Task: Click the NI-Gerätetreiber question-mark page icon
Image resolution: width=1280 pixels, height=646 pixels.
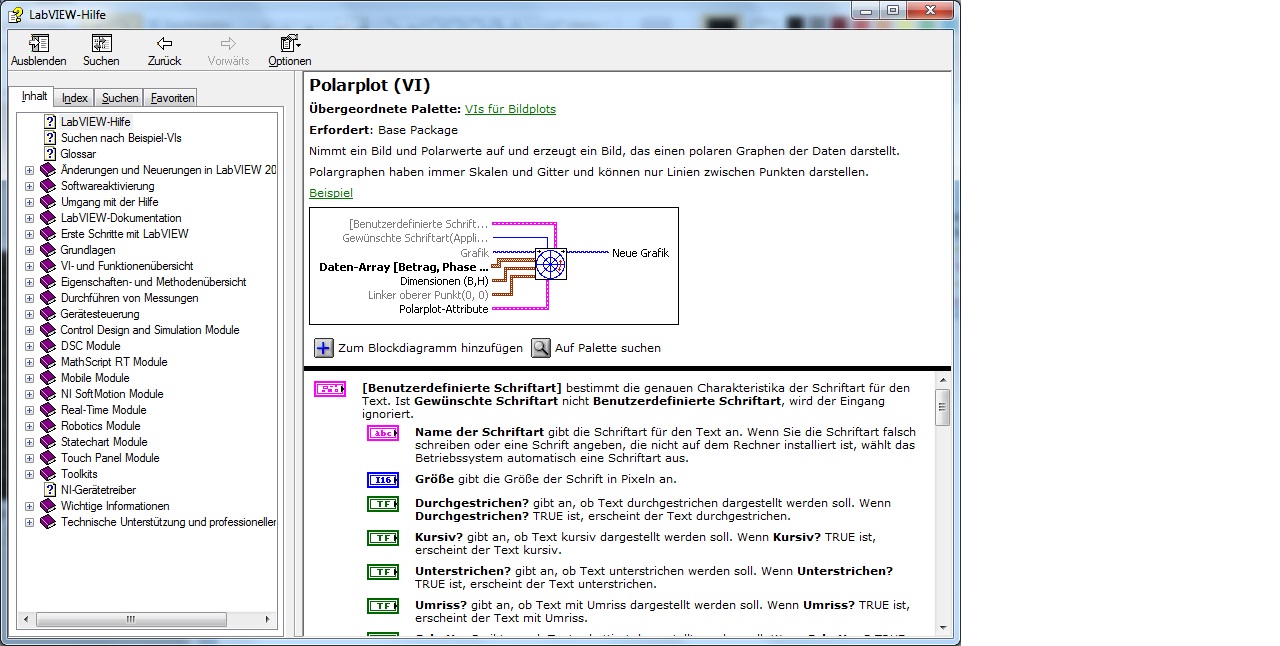Action: click(49, 490)
